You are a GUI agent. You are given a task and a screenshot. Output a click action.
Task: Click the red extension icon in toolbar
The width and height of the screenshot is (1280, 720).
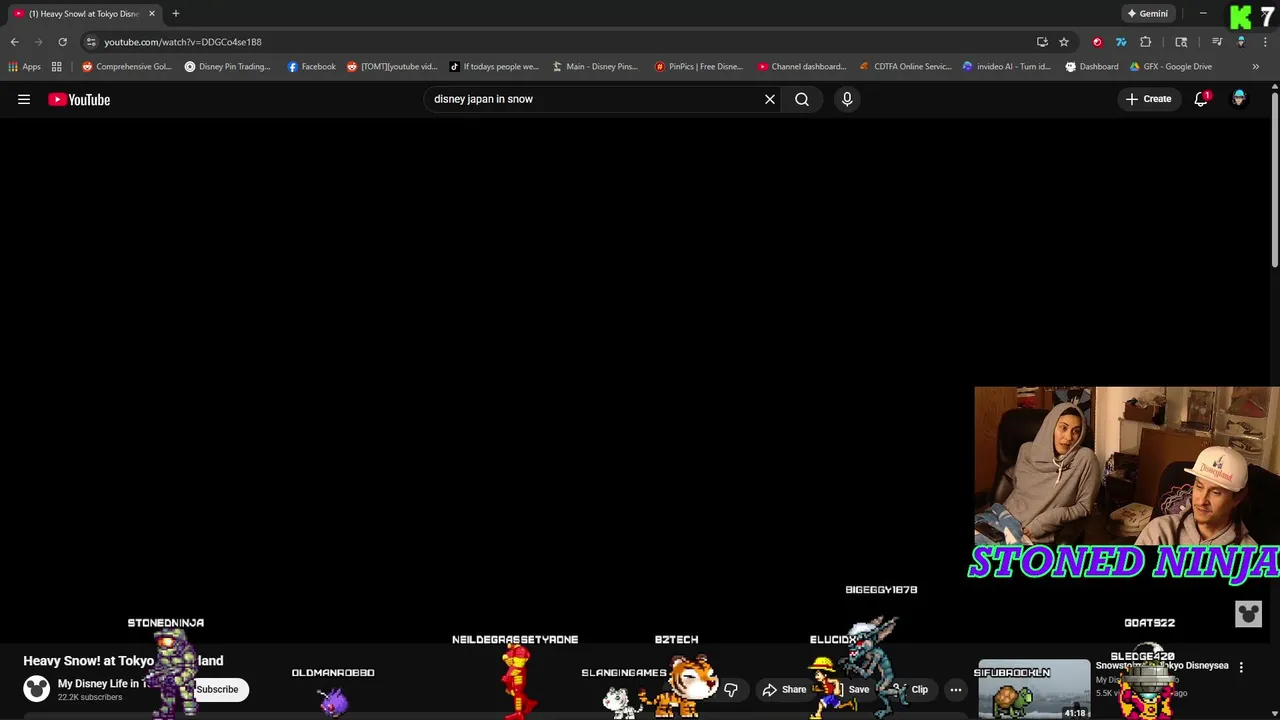pyautogui.click(x=1097, y=42)
